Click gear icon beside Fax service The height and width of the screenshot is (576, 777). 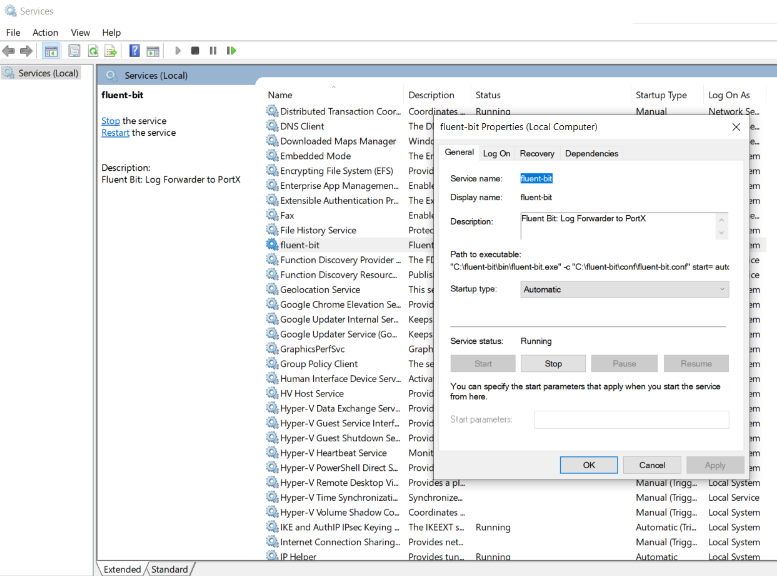click(x=272, y=215)
